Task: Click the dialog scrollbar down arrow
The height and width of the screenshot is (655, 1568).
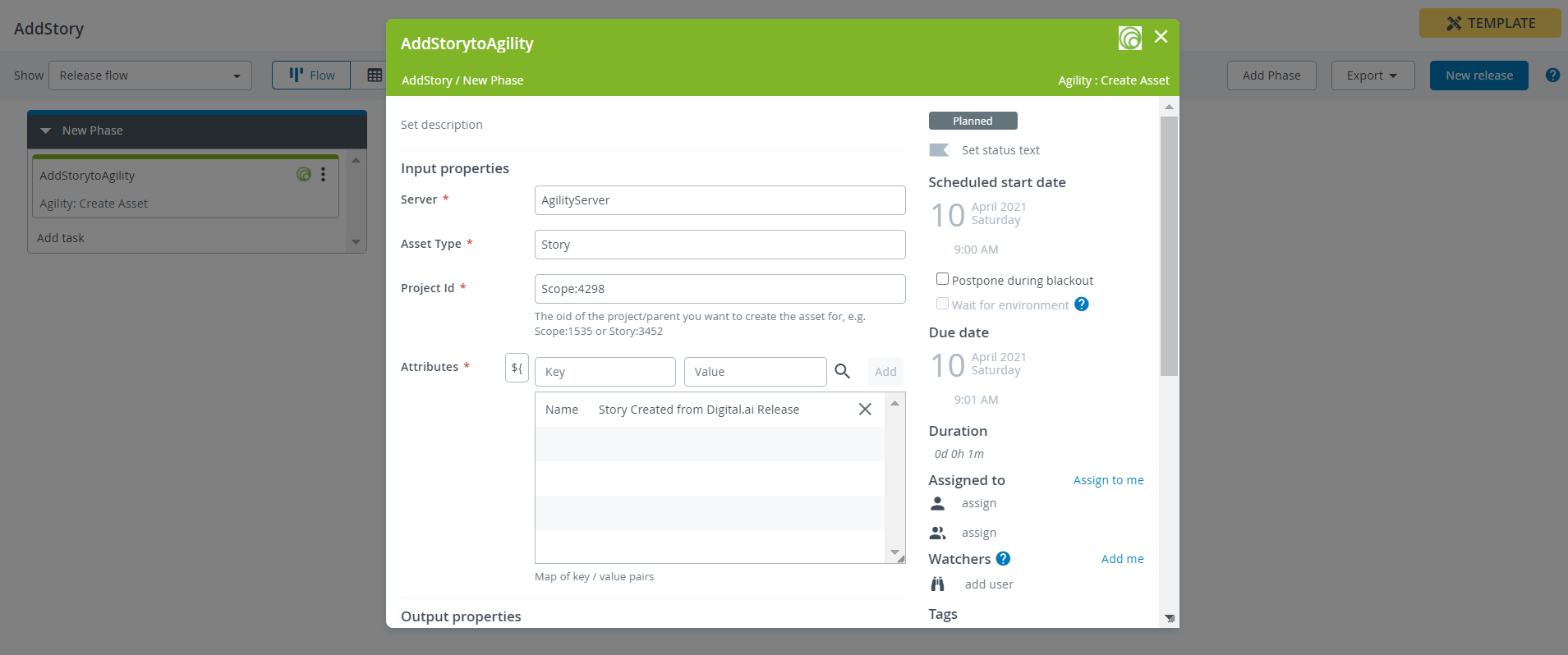Action: click(1169, 618)
